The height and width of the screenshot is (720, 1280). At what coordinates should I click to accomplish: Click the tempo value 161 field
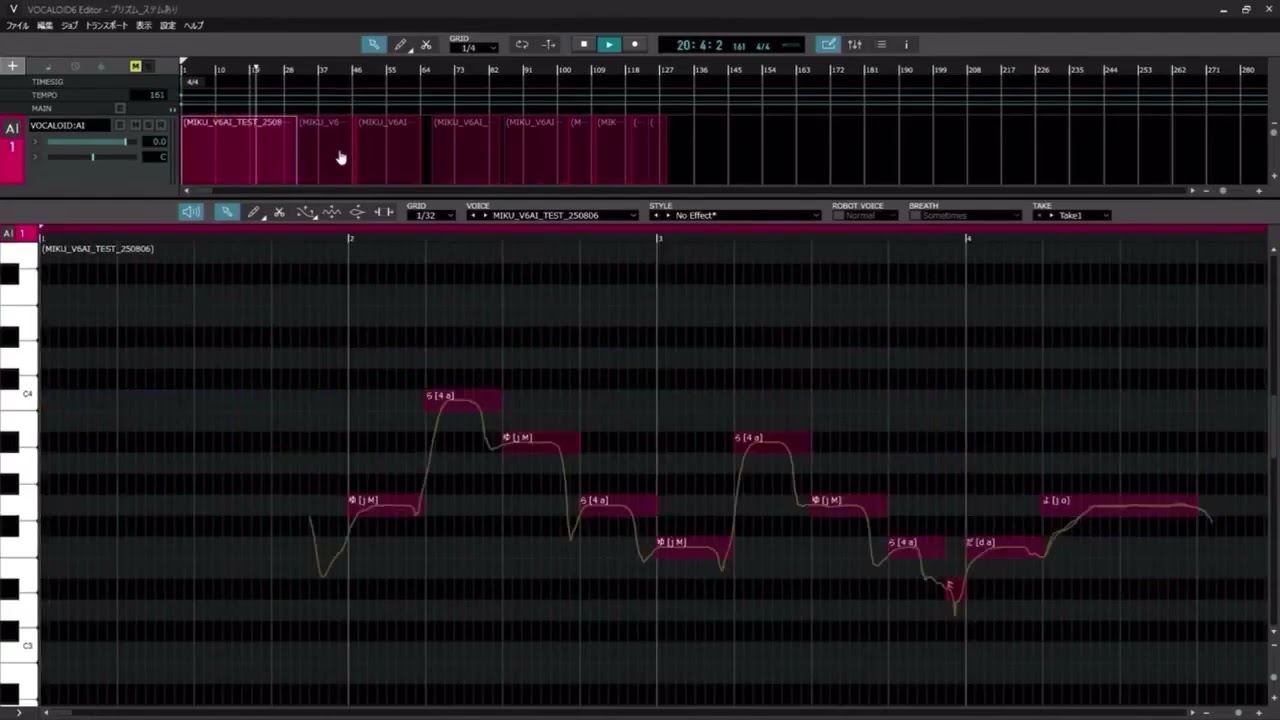[151, 95]
